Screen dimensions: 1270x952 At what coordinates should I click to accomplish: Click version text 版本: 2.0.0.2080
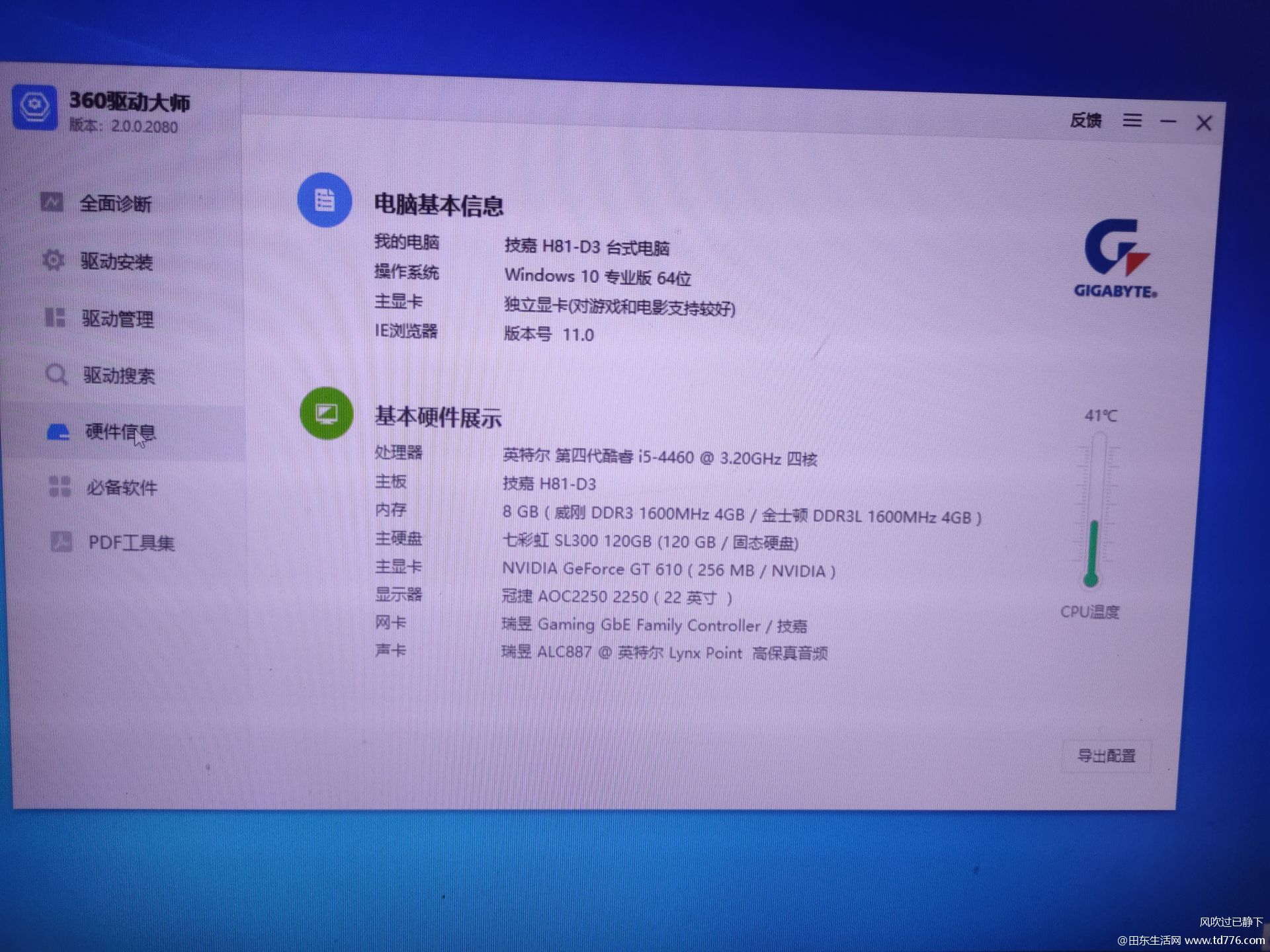tap(123, 126)
